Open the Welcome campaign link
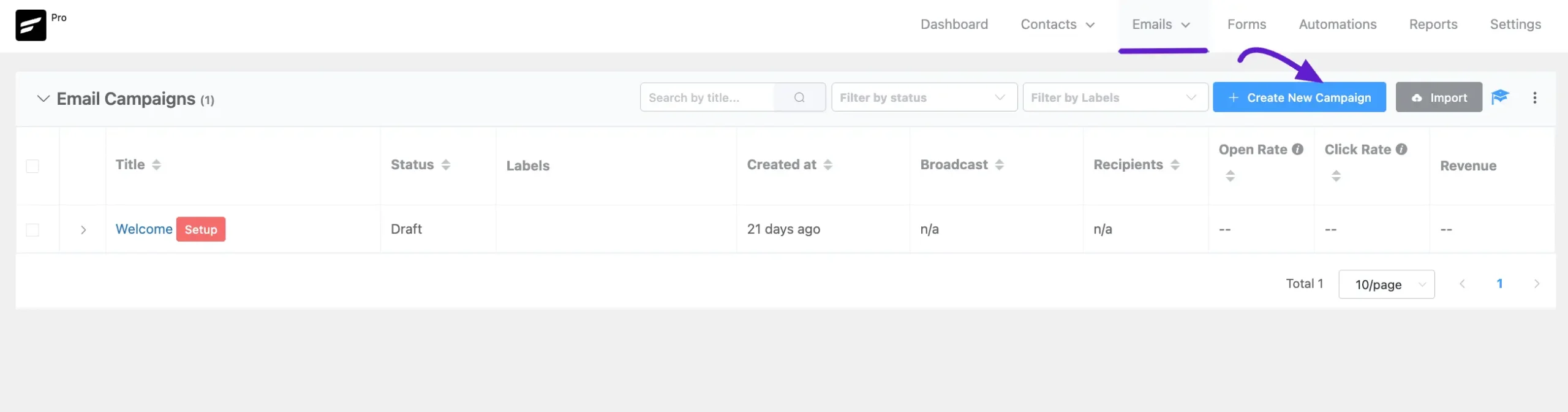The width and height of the screenshot is (1568, 412). click(x=144, y=229)
